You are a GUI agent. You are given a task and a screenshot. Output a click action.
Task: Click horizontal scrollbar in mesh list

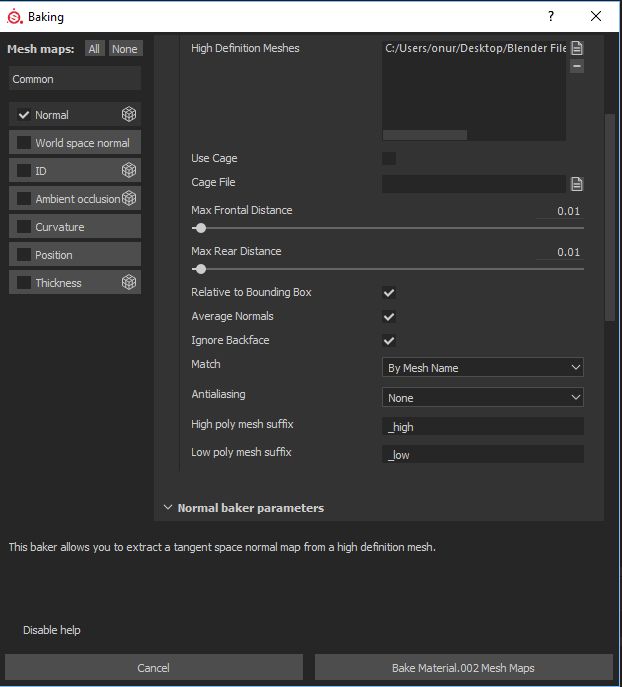(425, 135)
